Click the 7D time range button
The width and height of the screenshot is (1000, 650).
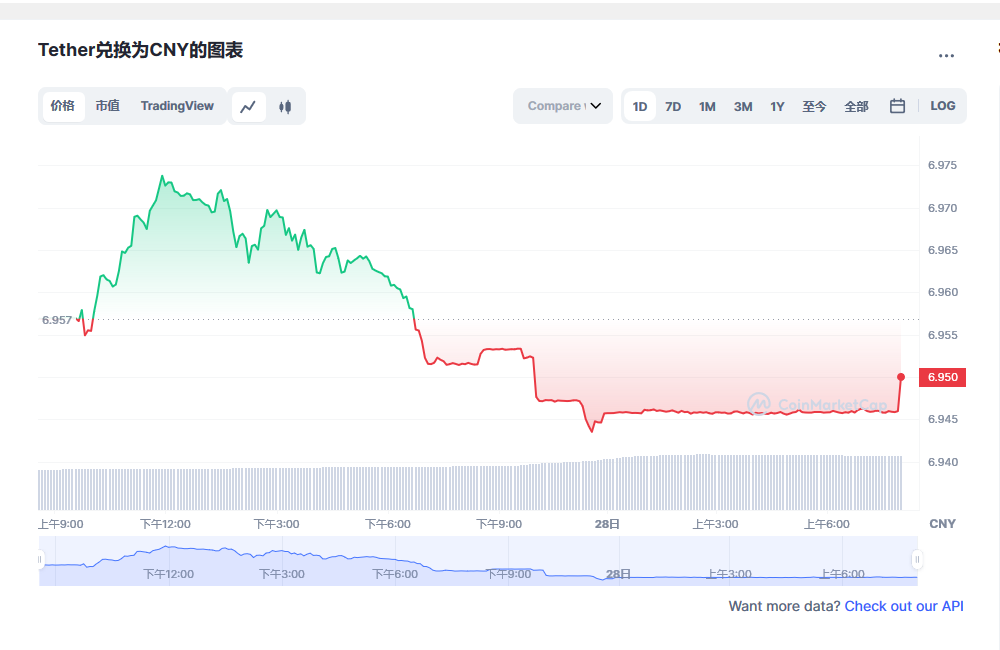672,105
